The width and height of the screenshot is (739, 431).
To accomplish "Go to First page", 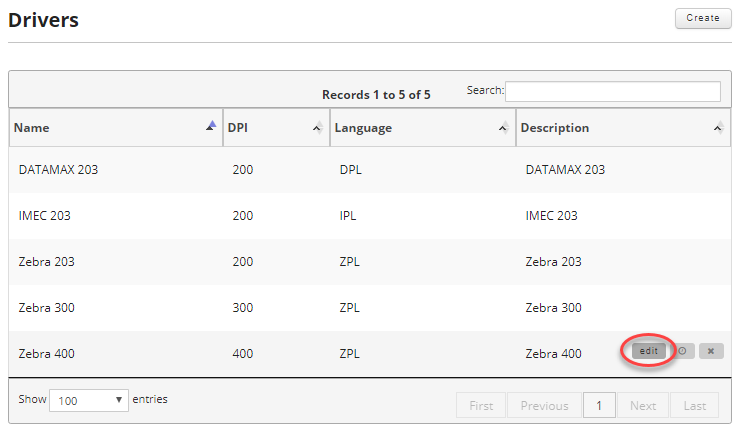I will click(x=481, y=405).
